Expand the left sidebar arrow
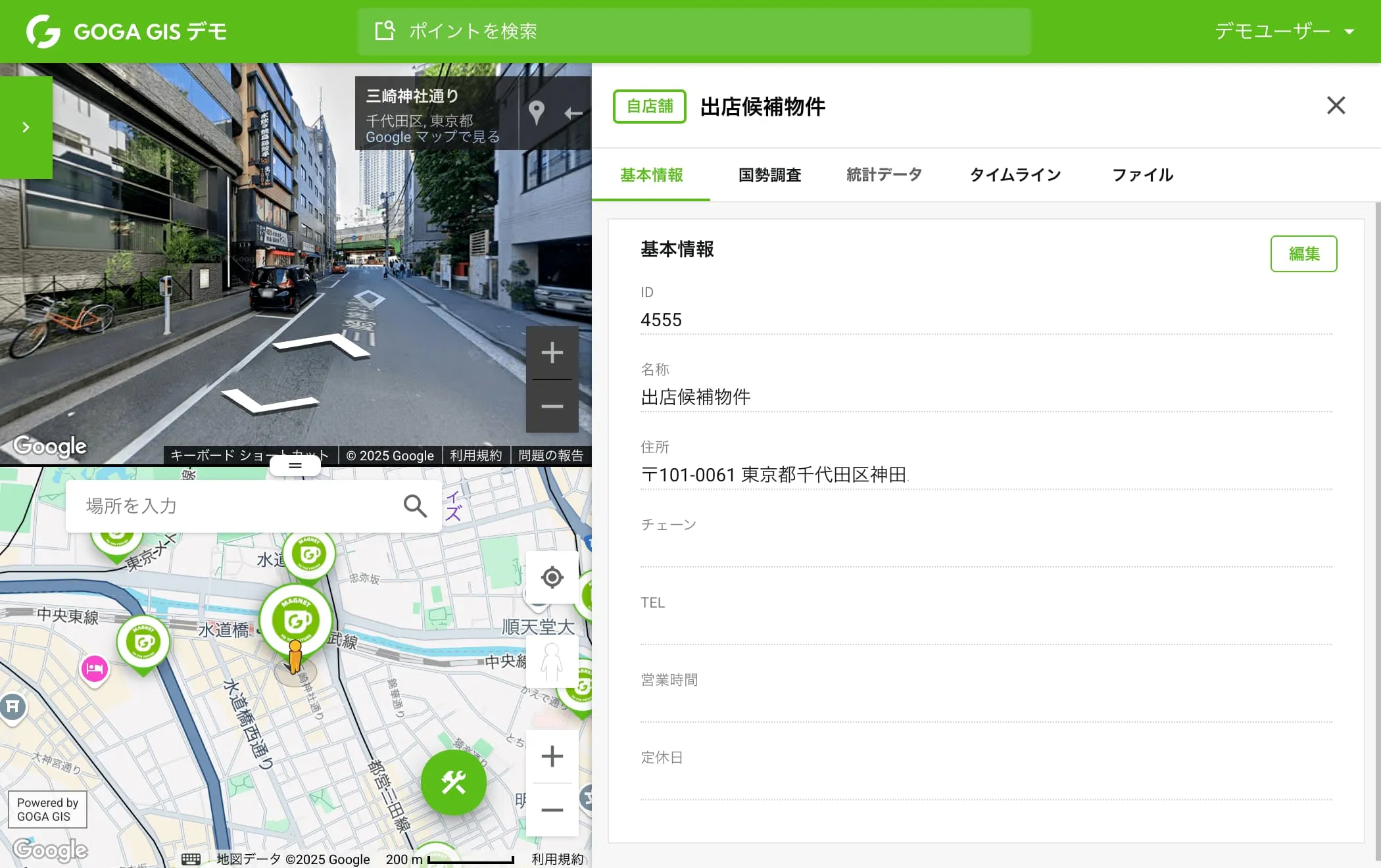The image size is (1381, 868). click(x=26, y=127)
